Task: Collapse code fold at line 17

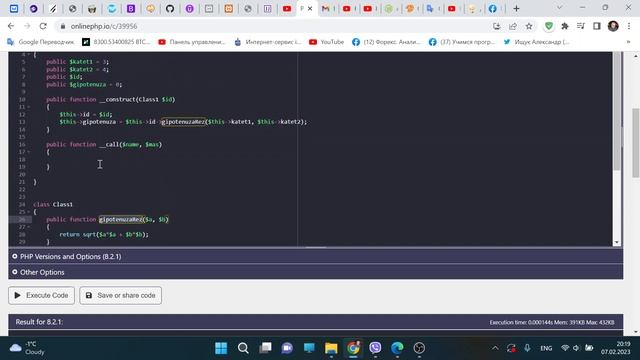Action: coord(29,152)
